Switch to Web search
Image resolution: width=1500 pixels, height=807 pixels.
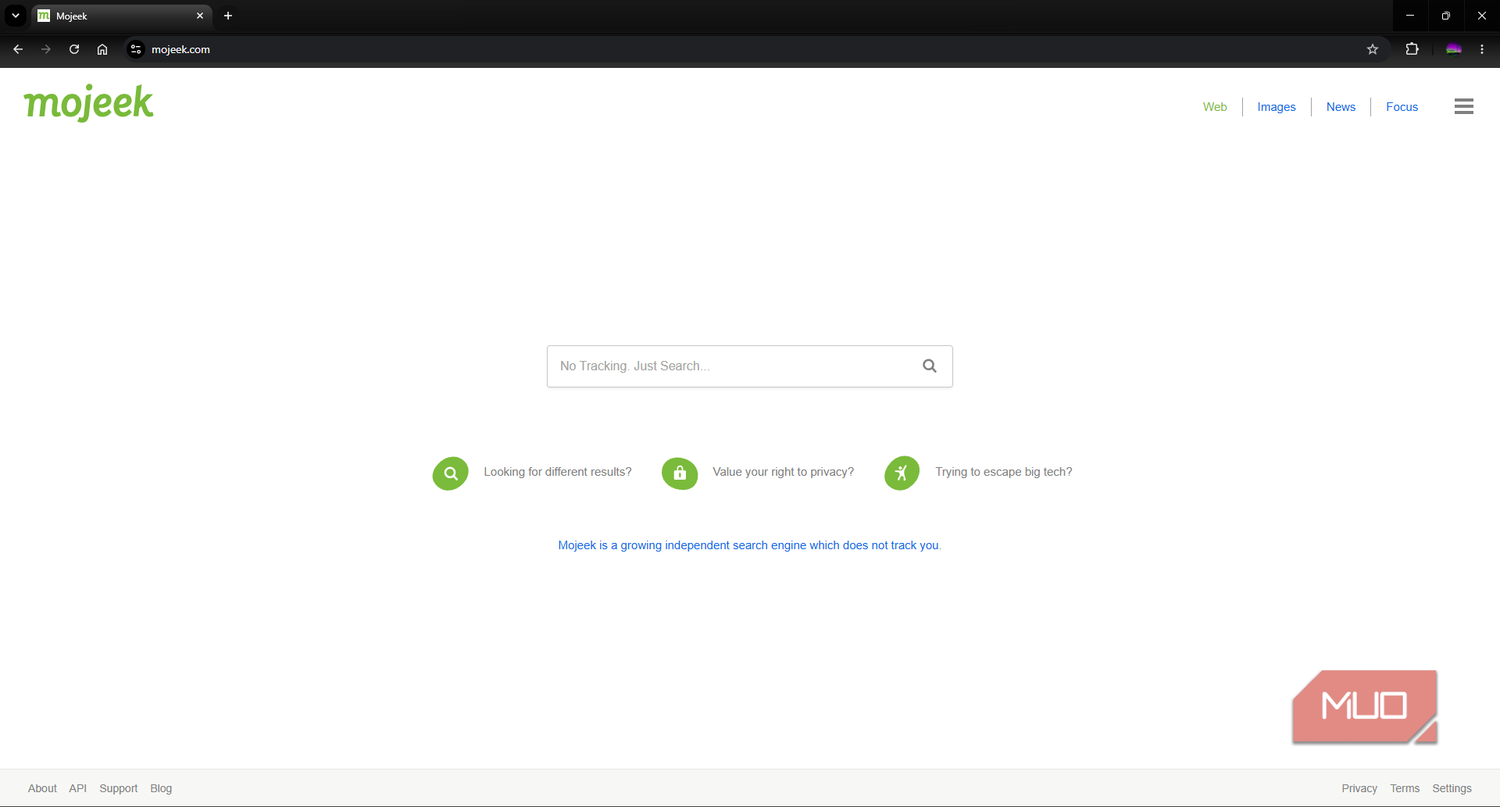(x=1215, y=107)
